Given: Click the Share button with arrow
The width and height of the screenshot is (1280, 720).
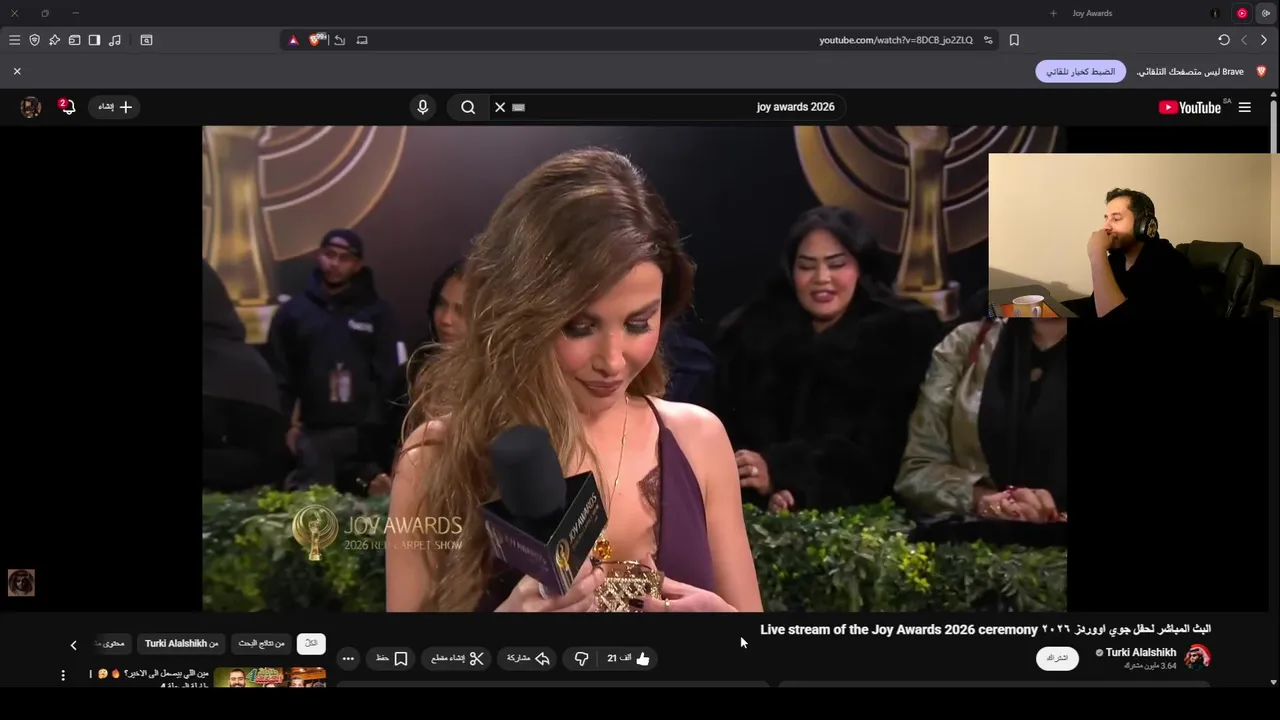Looking at the screenshot, I should click(x=529, y=658).
